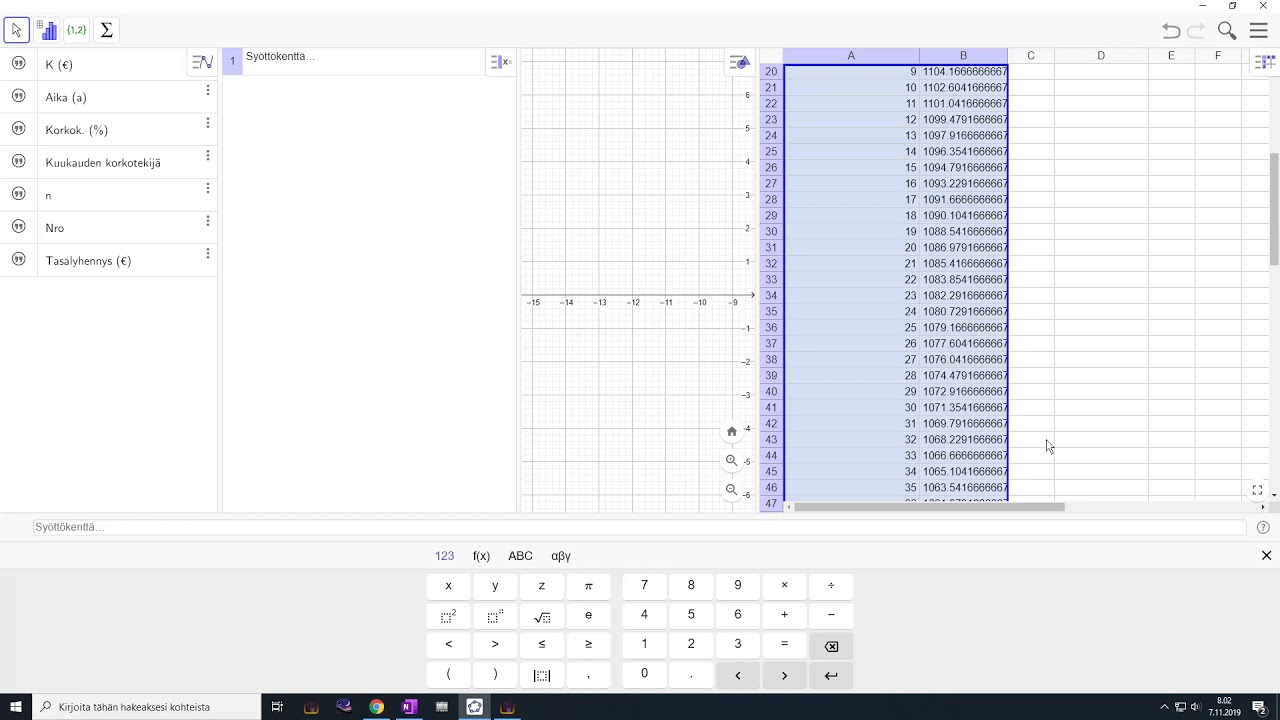Open more options for Nro
This screenshot has height=720, width=1280.
pos(208,221)
